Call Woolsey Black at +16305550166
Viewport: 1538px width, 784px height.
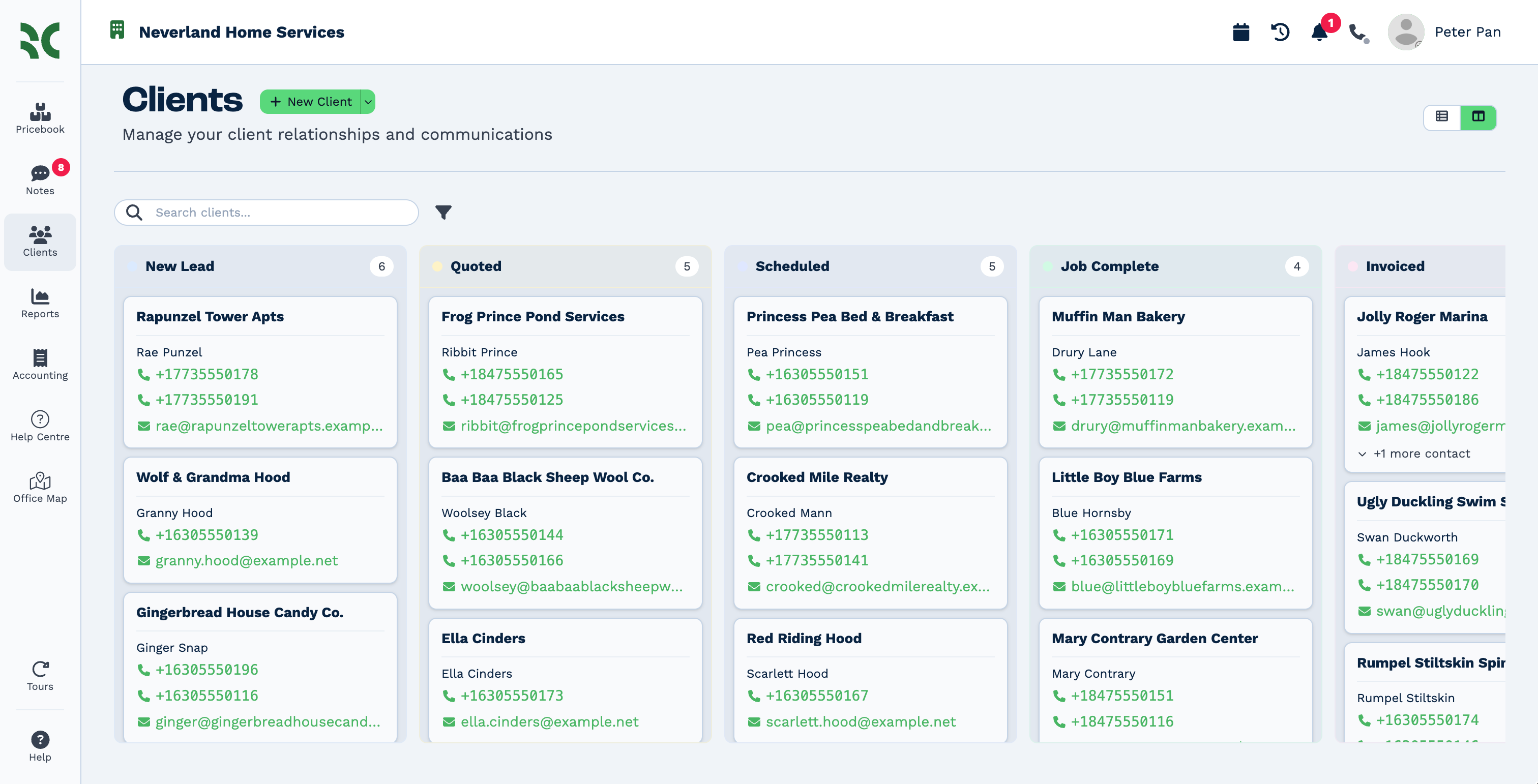pyautogui.click(x=503, y=561)
